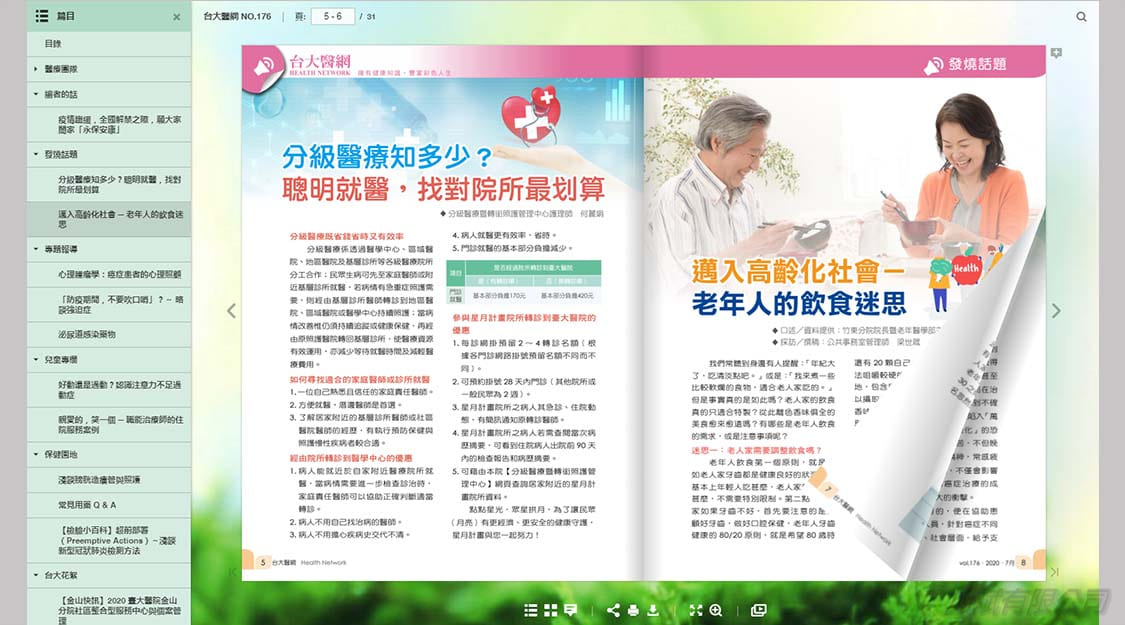Click the 台大醫網 NO.176 title text
The height and width of the screenshot is (625, 1125).
tap(237, 16)
